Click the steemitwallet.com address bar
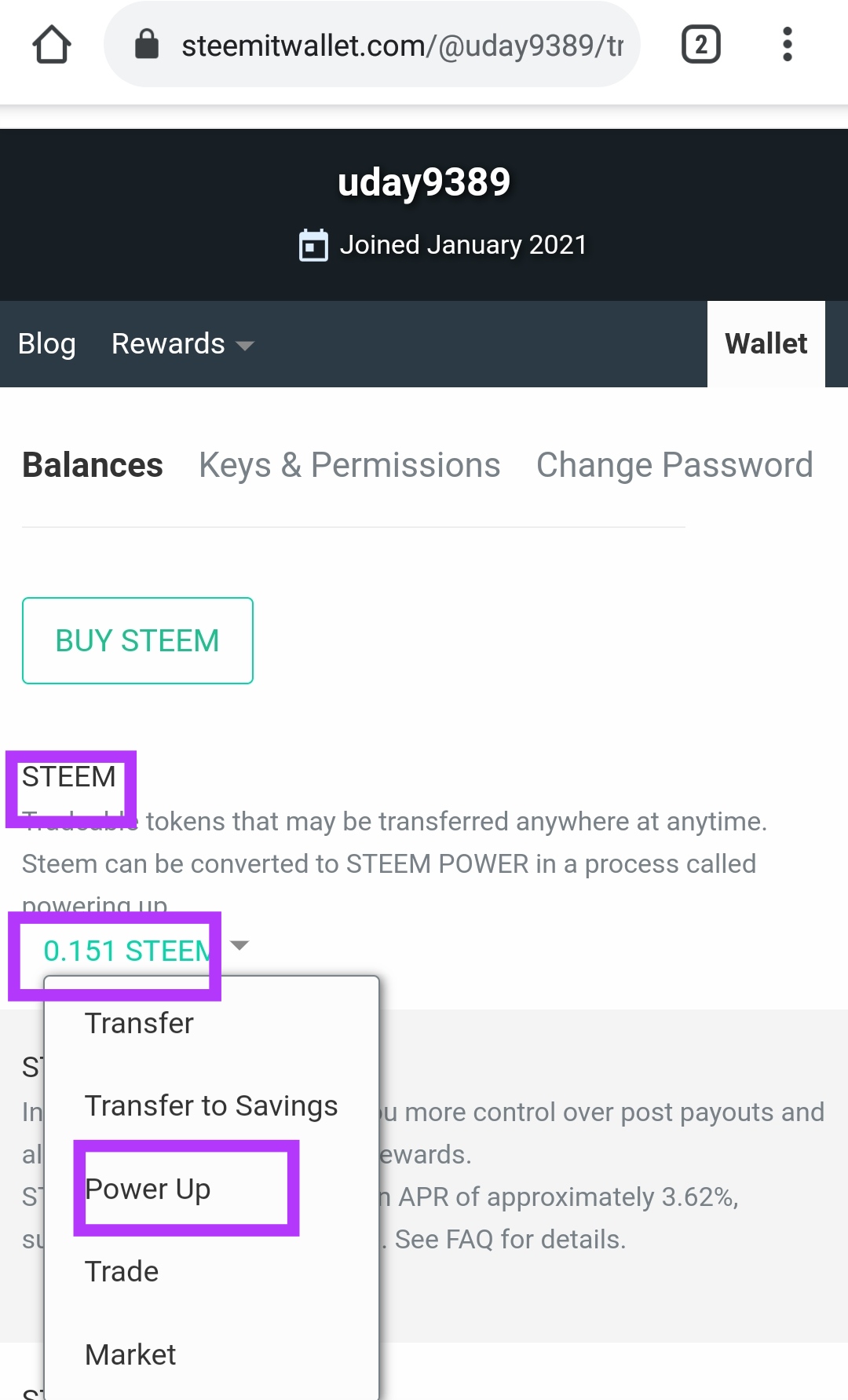This screenshot has width=848, height=1400. [400, 46]
